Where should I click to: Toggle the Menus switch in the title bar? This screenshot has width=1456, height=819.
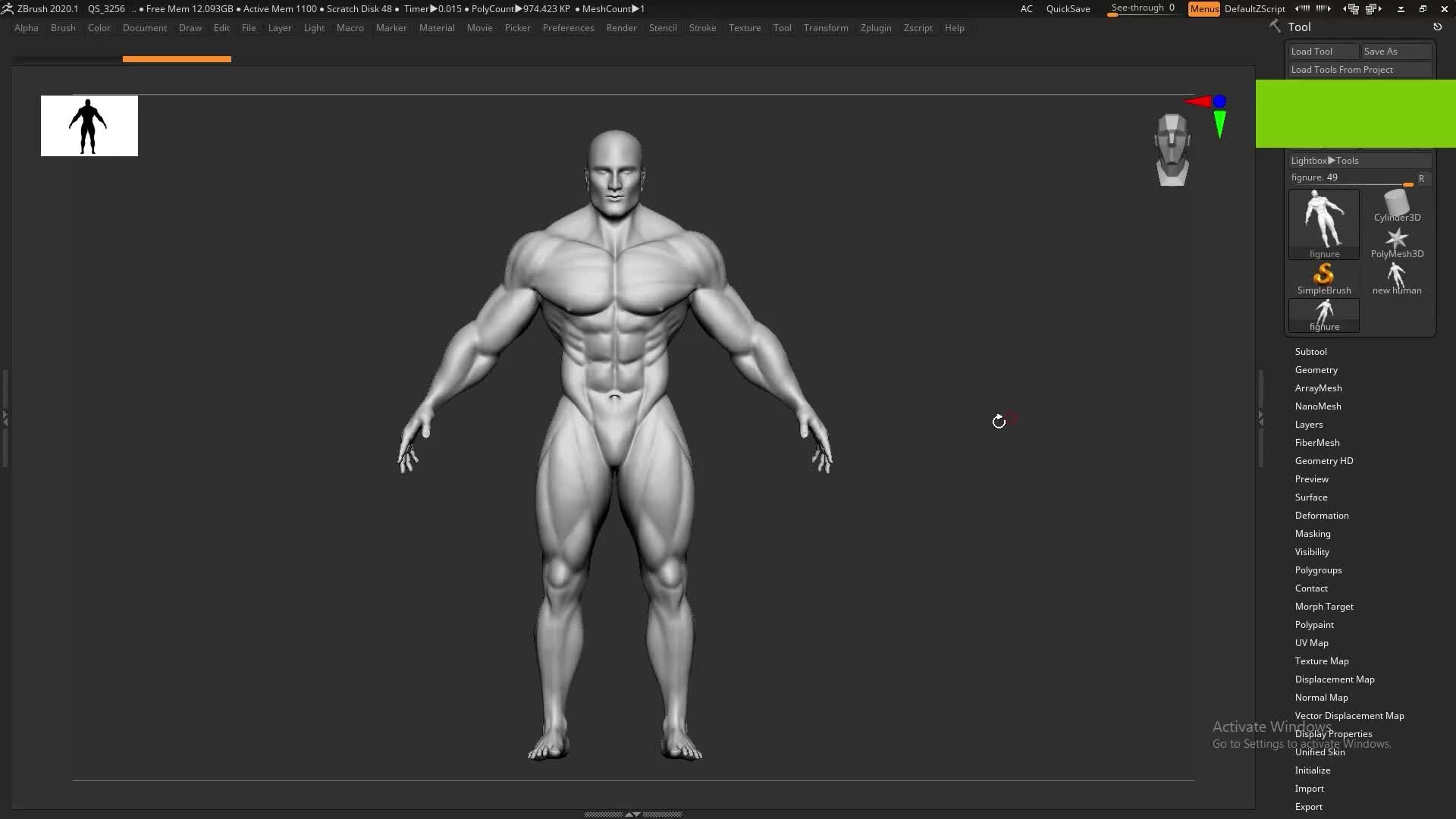[1203, 8]
